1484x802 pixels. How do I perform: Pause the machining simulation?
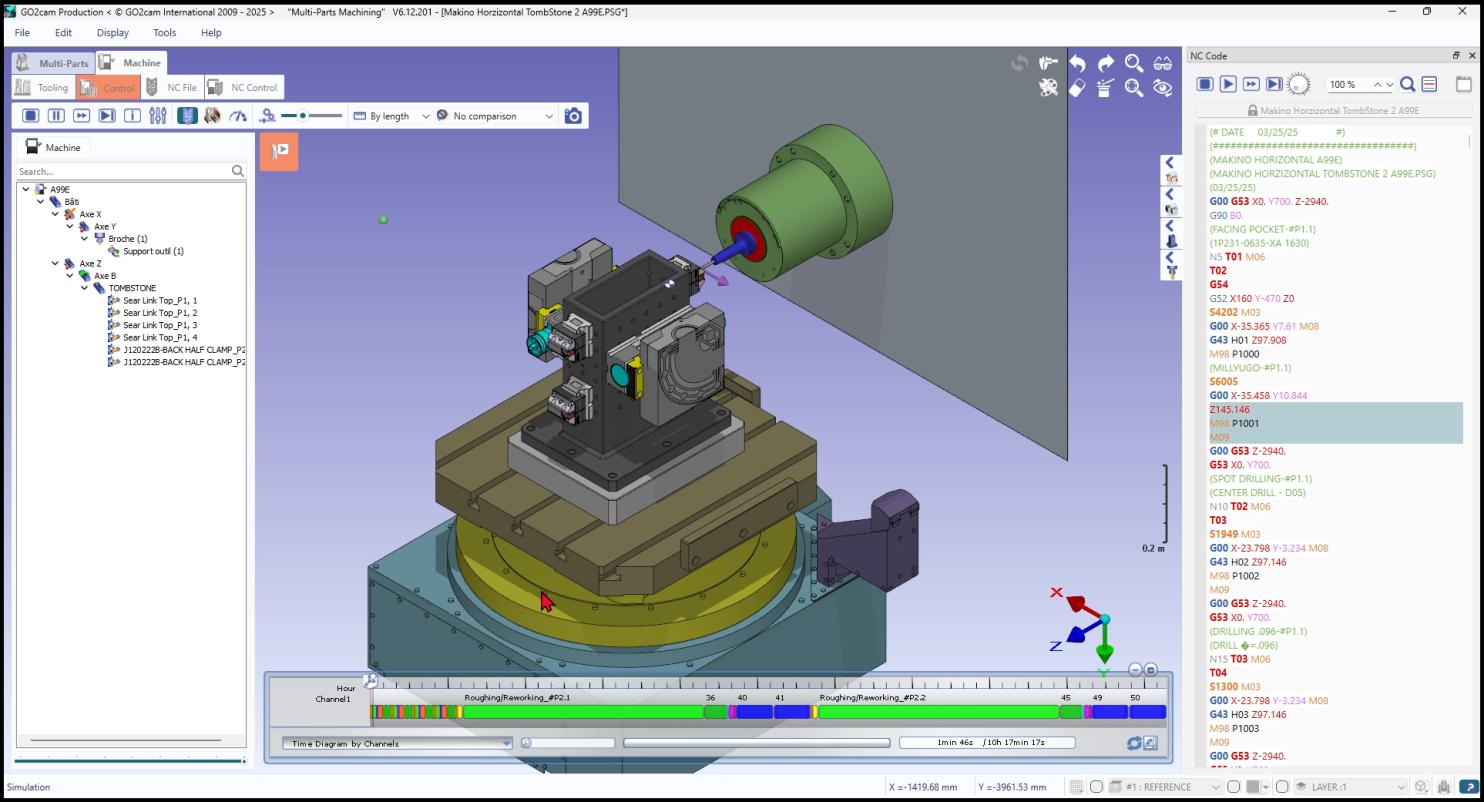coord(56,115)
